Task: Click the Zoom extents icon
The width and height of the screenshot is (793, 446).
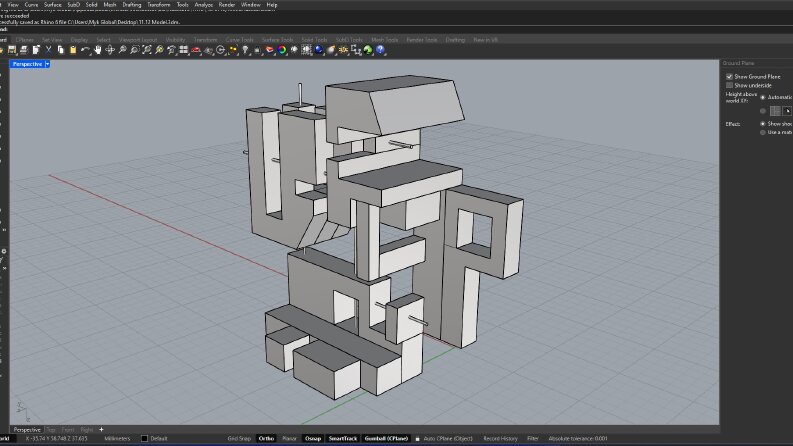Action: click(147, 50)
